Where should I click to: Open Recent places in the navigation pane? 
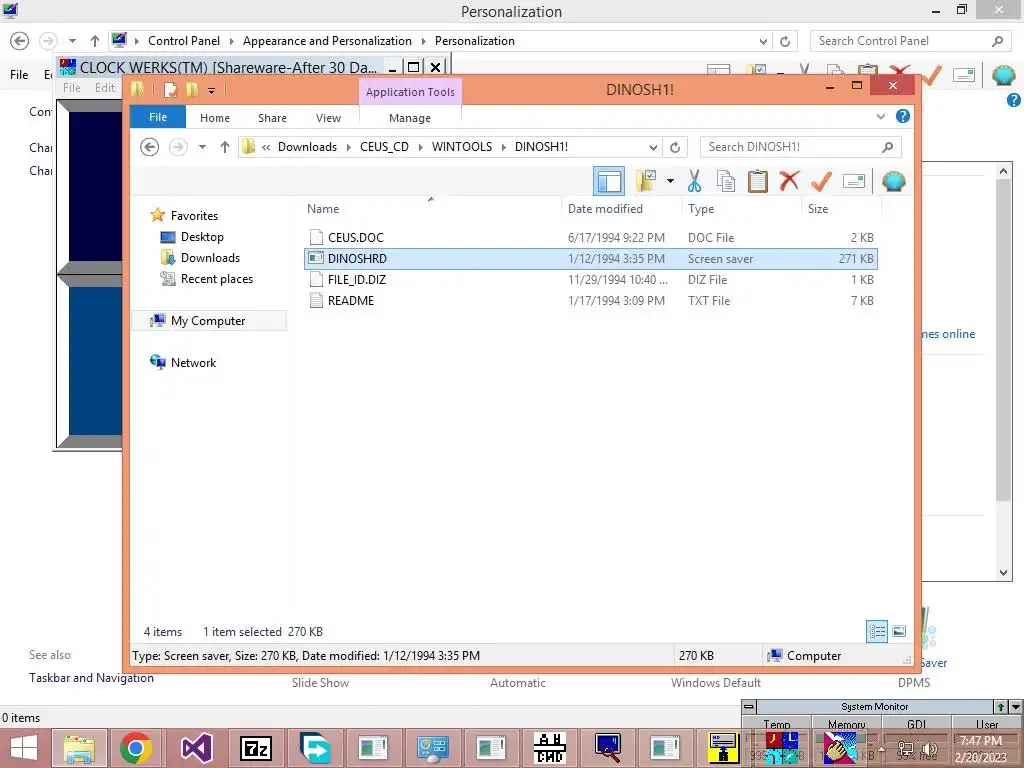coord(216,279)
